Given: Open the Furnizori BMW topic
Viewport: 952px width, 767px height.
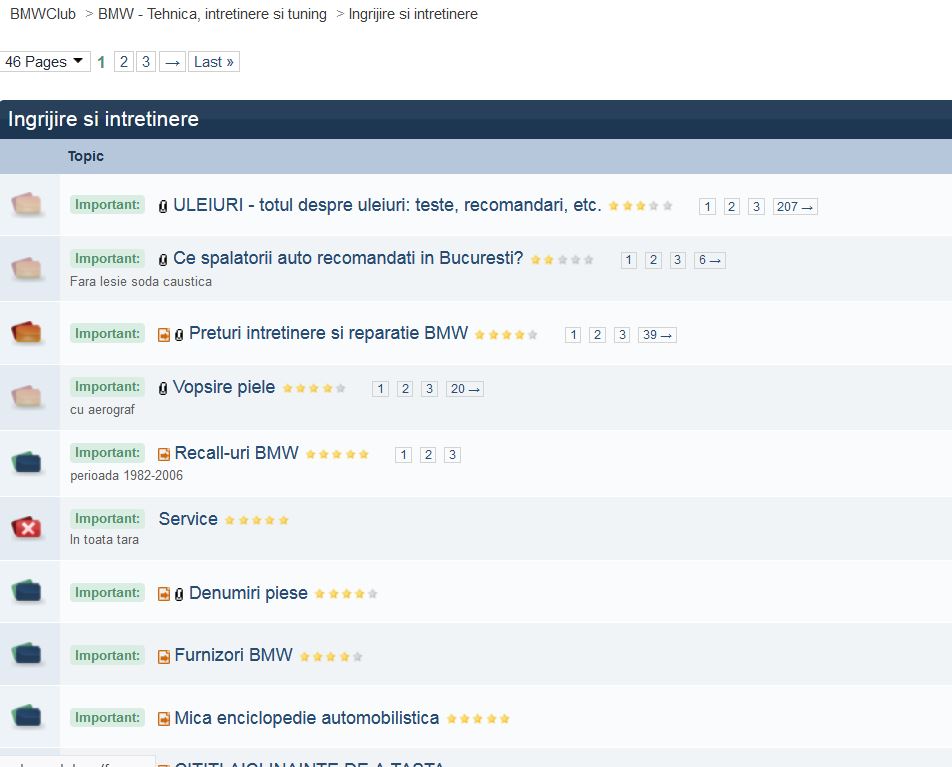Looking at the screenshot, I should click(234, 655).
